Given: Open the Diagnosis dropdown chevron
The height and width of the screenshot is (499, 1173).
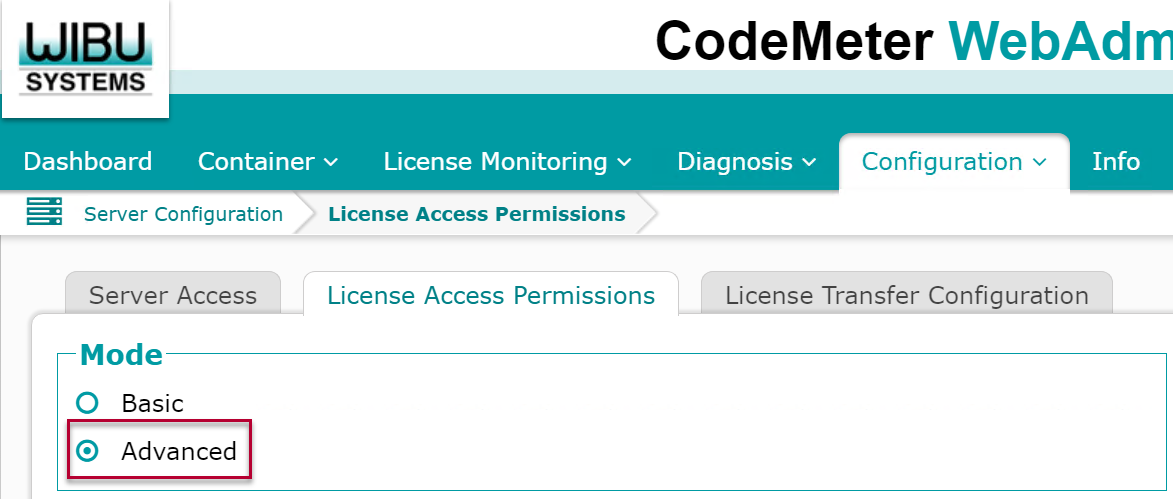Looking at the screenshot, I should click(x=809, y=162).
